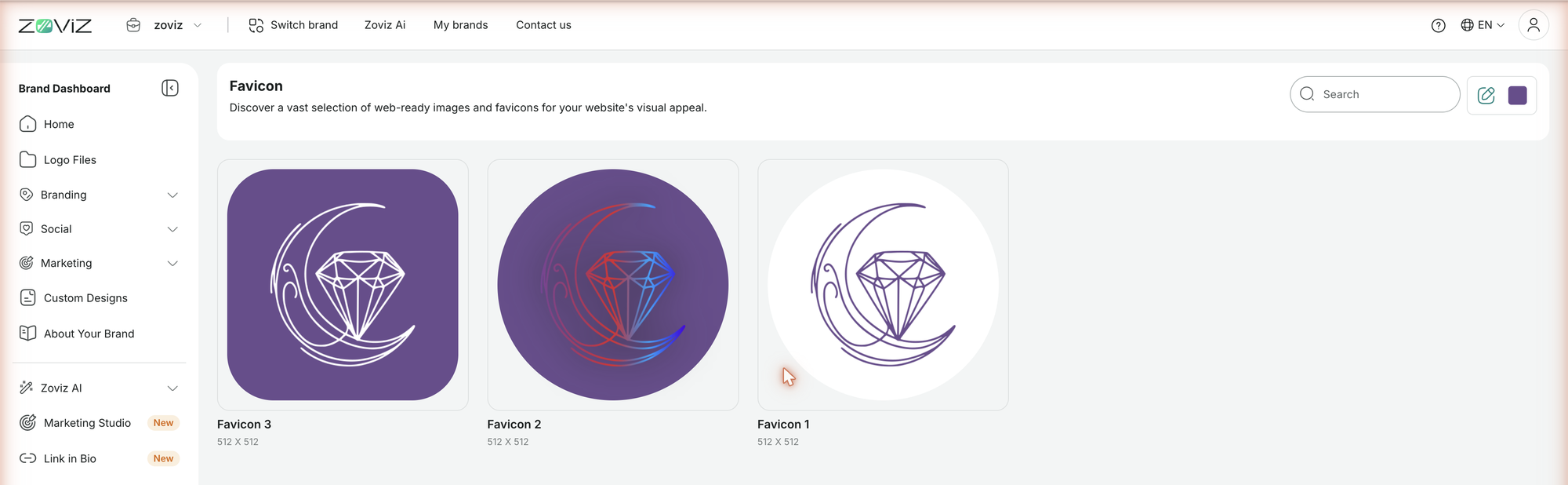Open Custom Designs
Screen dimensions: 1568x485
tap(85, 298)
